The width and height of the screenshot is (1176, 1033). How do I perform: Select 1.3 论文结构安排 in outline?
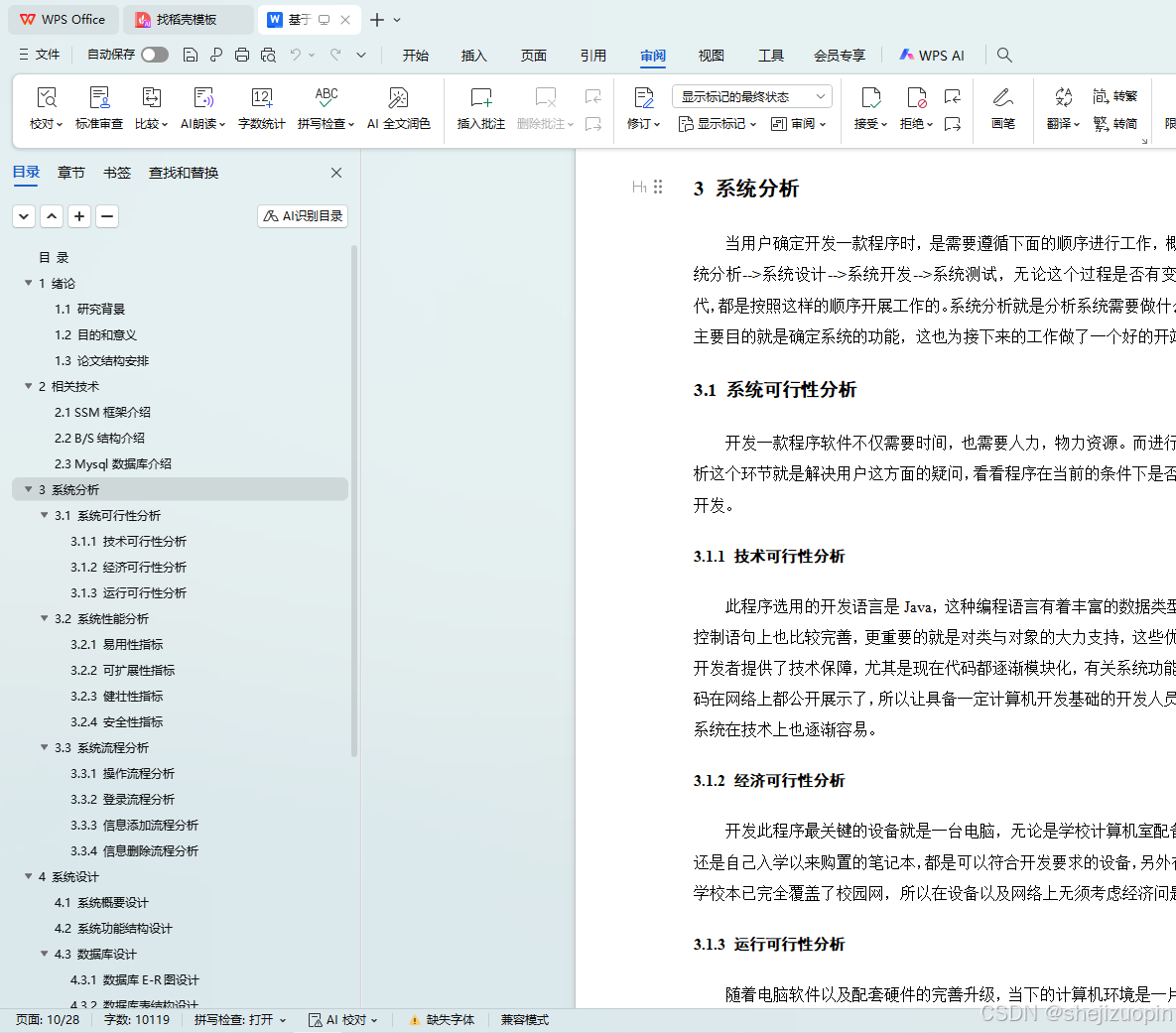tap(101, 361)
